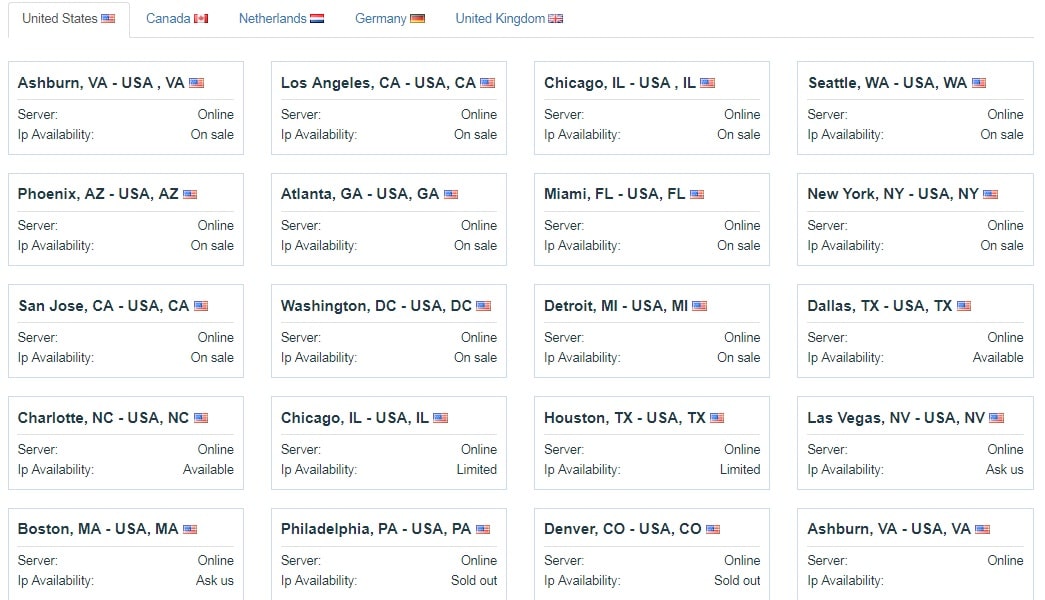Click the flag icon beside Las Vegas, NV

pyautogui.click(x=996, y=418)
